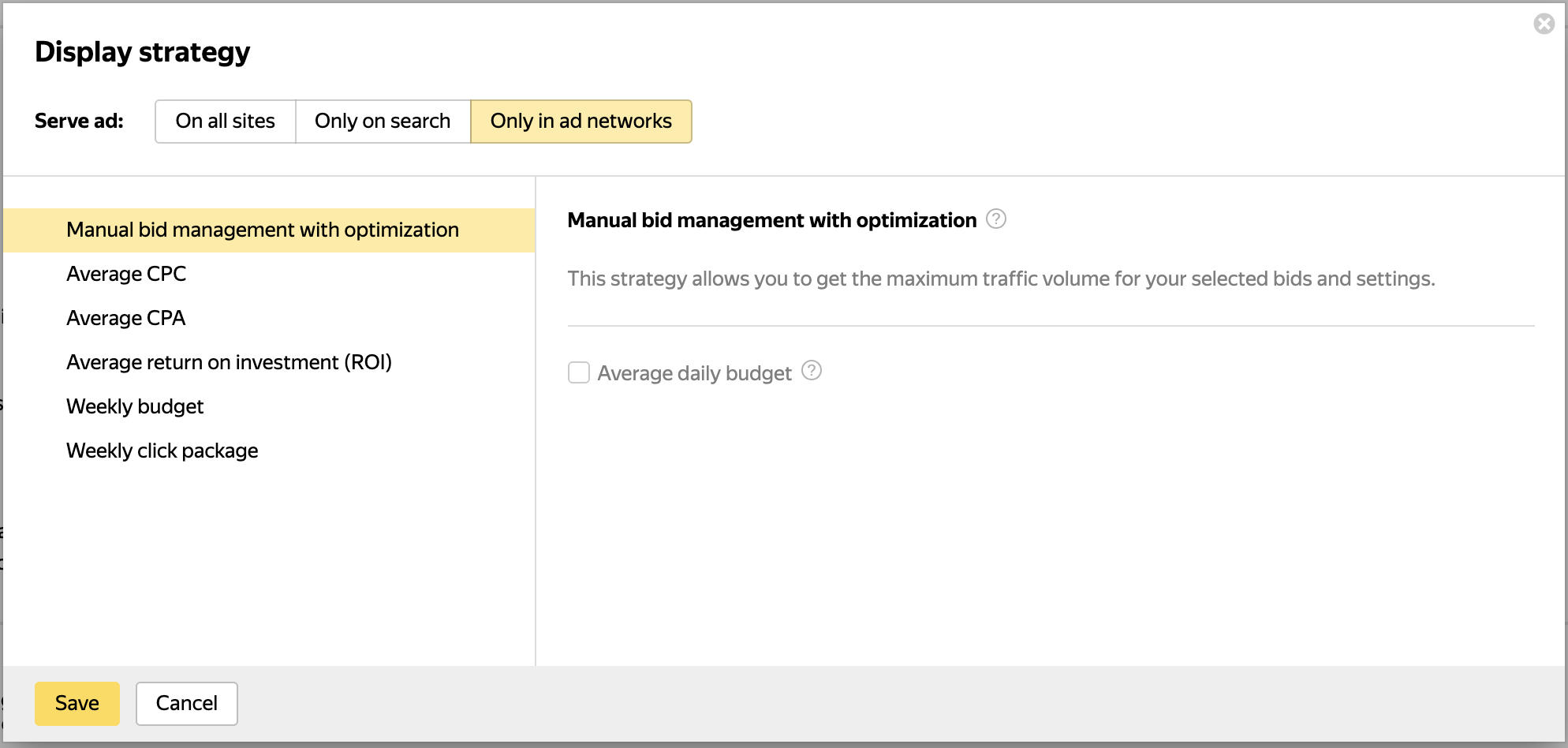Click the Serve ad label

tap(79, 122)
